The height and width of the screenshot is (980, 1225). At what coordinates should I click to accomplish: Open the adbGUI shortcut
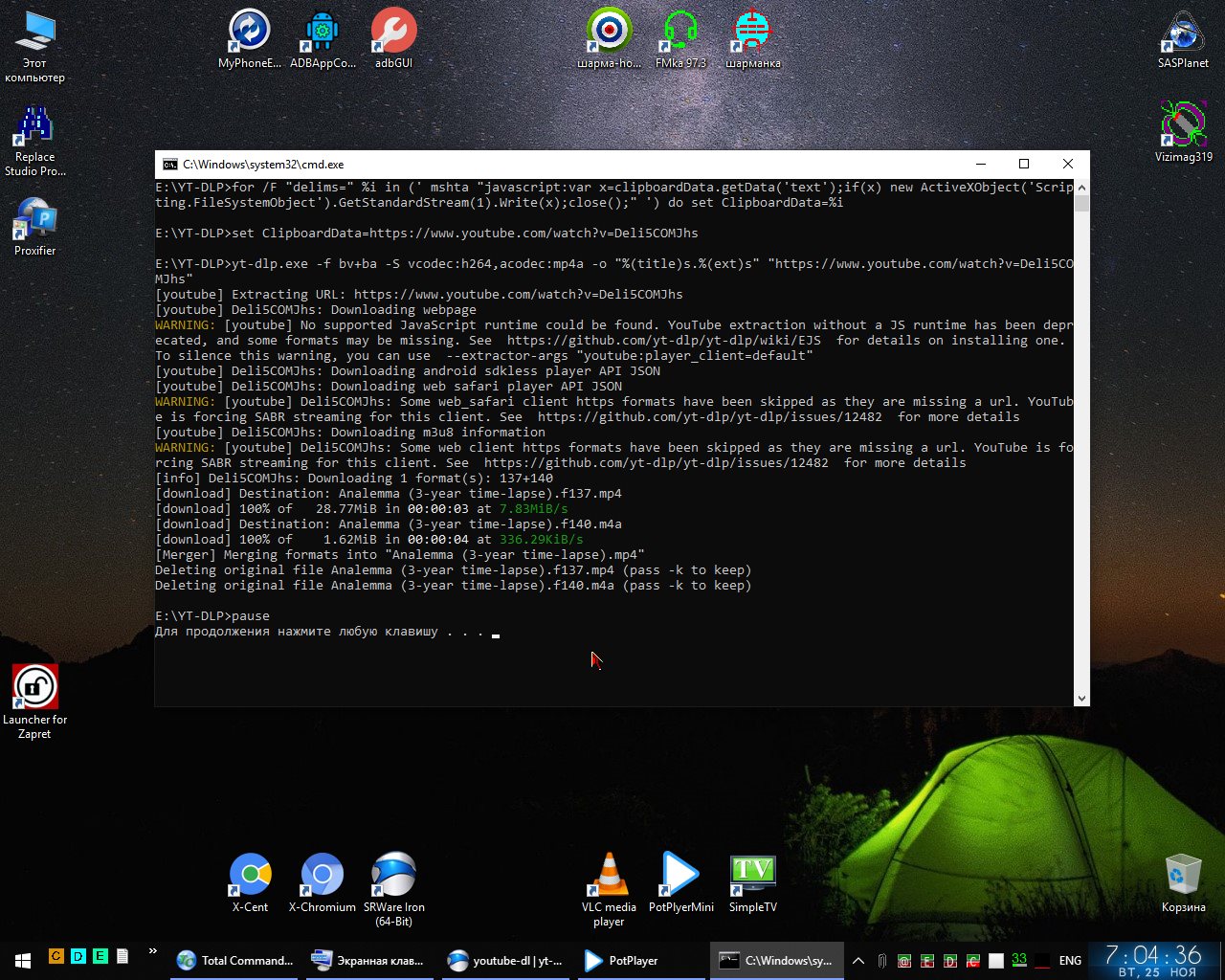393,32
